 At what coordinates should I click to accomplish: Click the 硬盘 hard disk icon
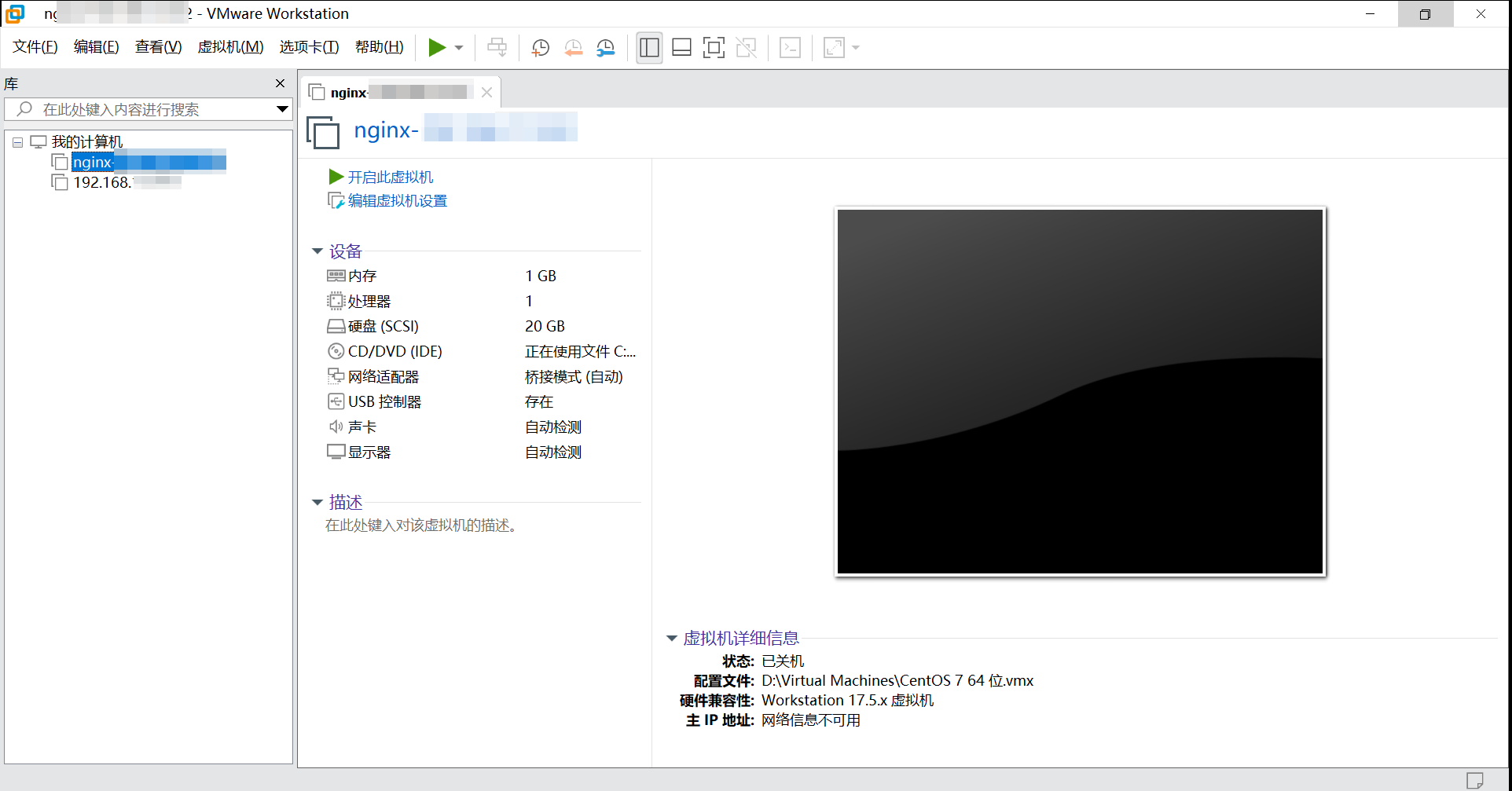pos(336,326)
